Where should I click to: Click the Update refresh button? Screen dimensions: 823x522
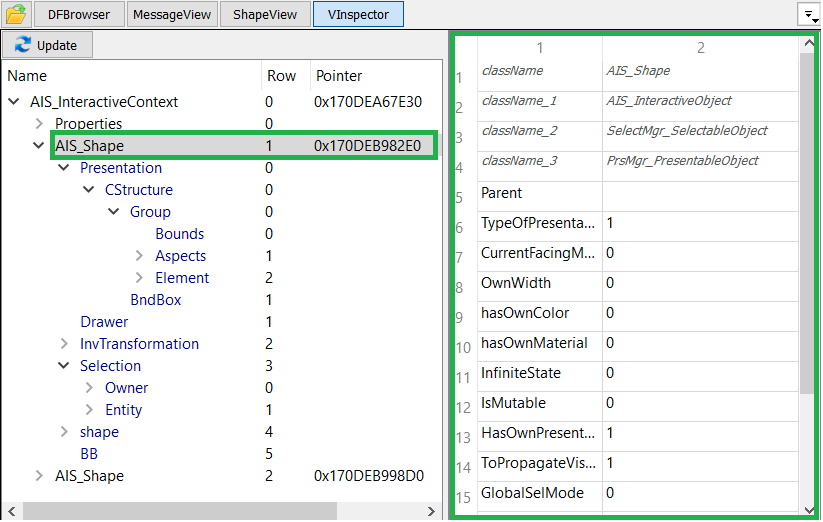[x=47, y=45]
